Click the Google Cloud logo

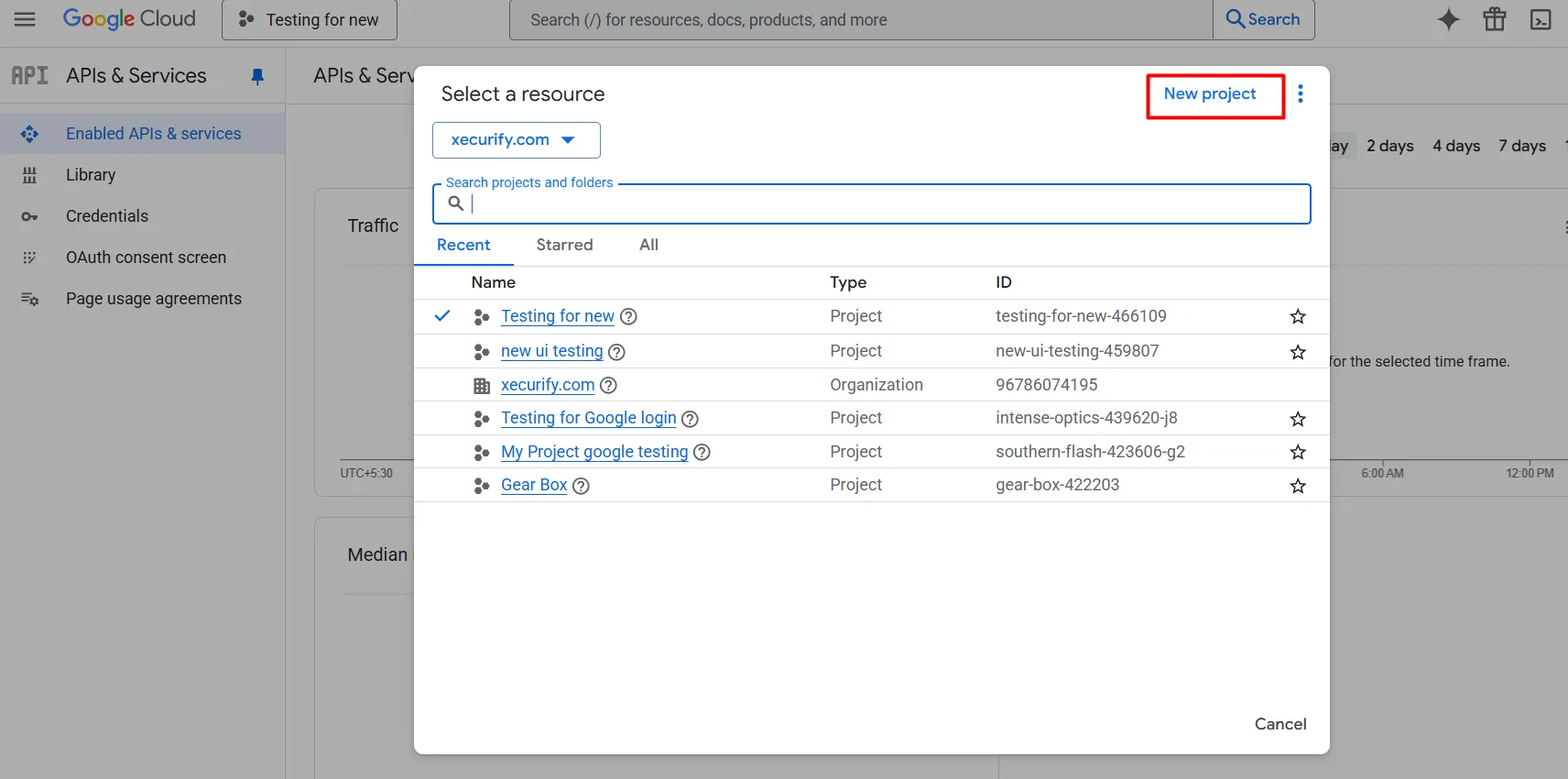tap(129, 18)
